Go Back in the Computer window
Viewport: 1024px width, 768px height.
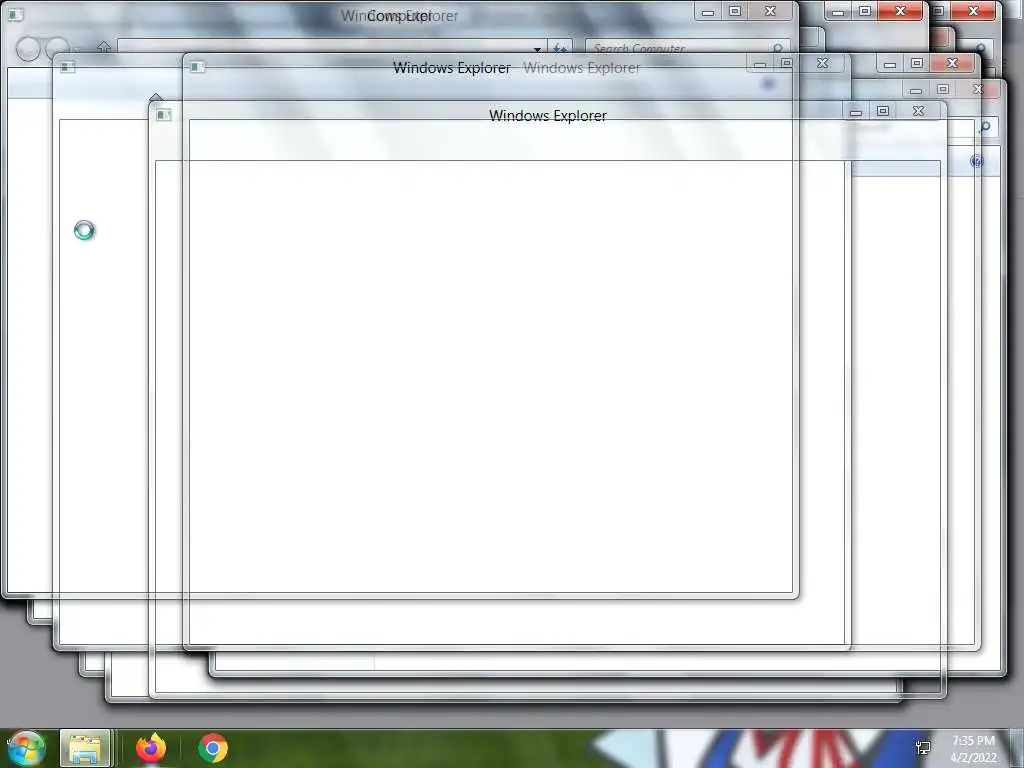pyautogui.click(x=28, y=49)
